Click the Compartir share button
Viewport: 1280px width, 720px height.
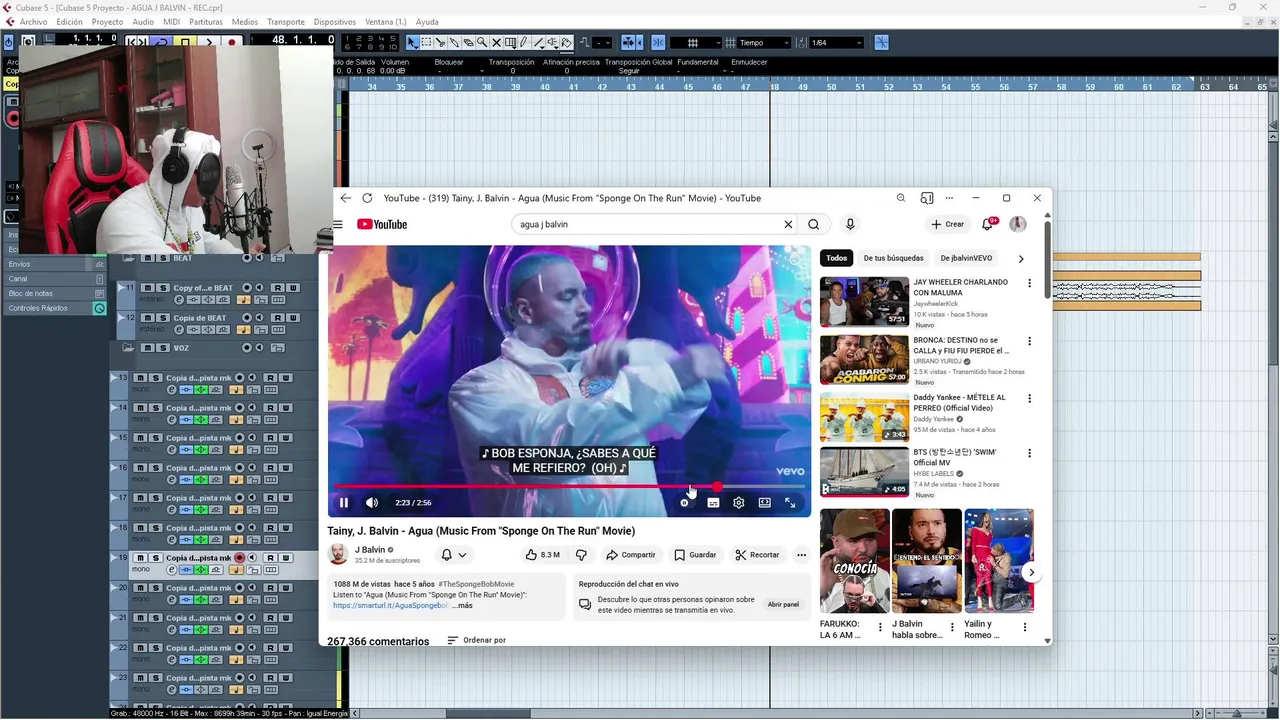coord(631,555)
